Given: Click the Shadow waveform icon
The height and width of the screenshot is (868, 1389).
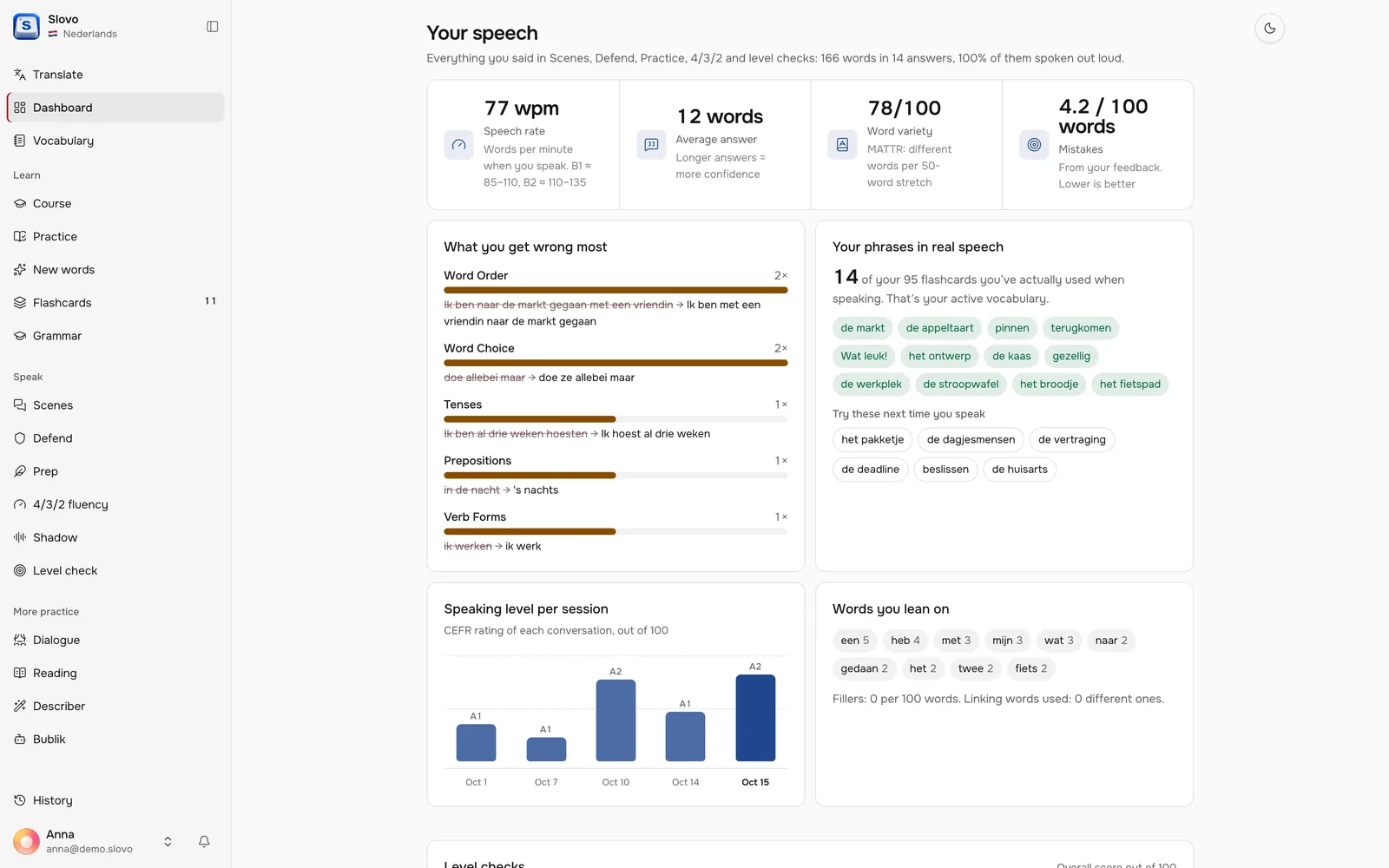Looking at the screenshot, I should [x=20, y=537].
